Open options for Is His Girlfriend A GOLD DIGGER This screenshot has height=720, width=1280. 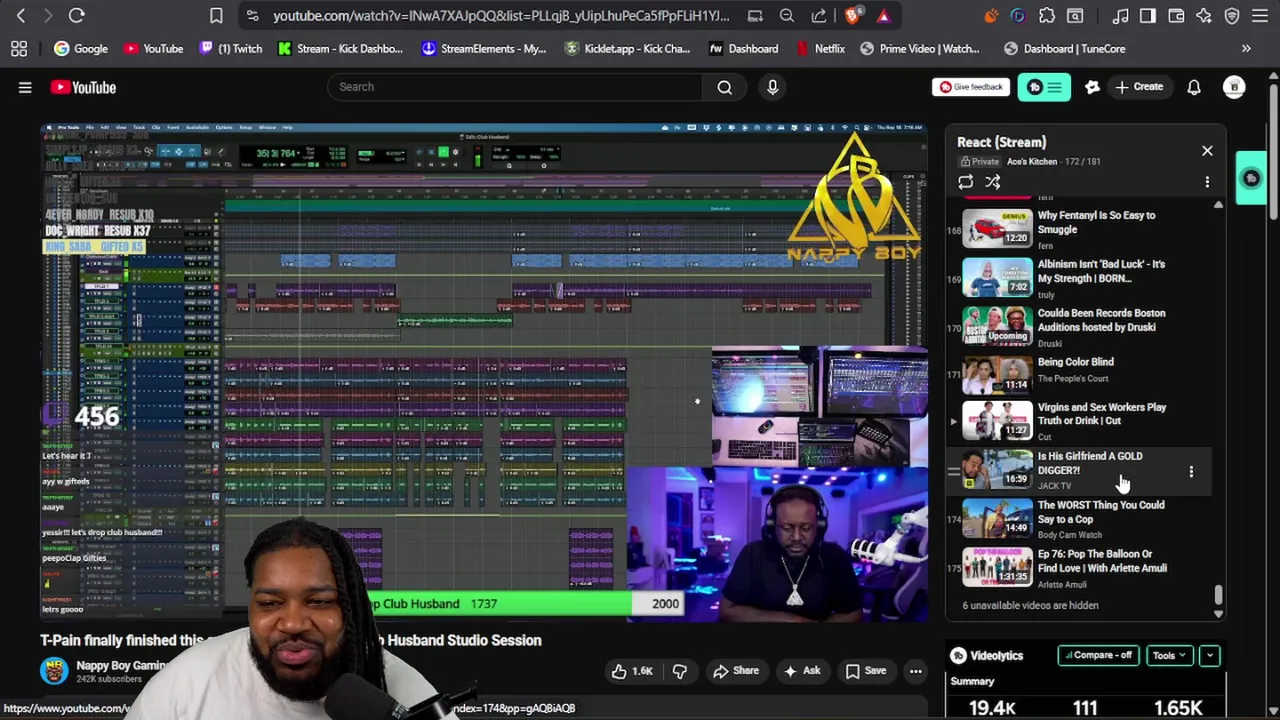(1191, 471)
